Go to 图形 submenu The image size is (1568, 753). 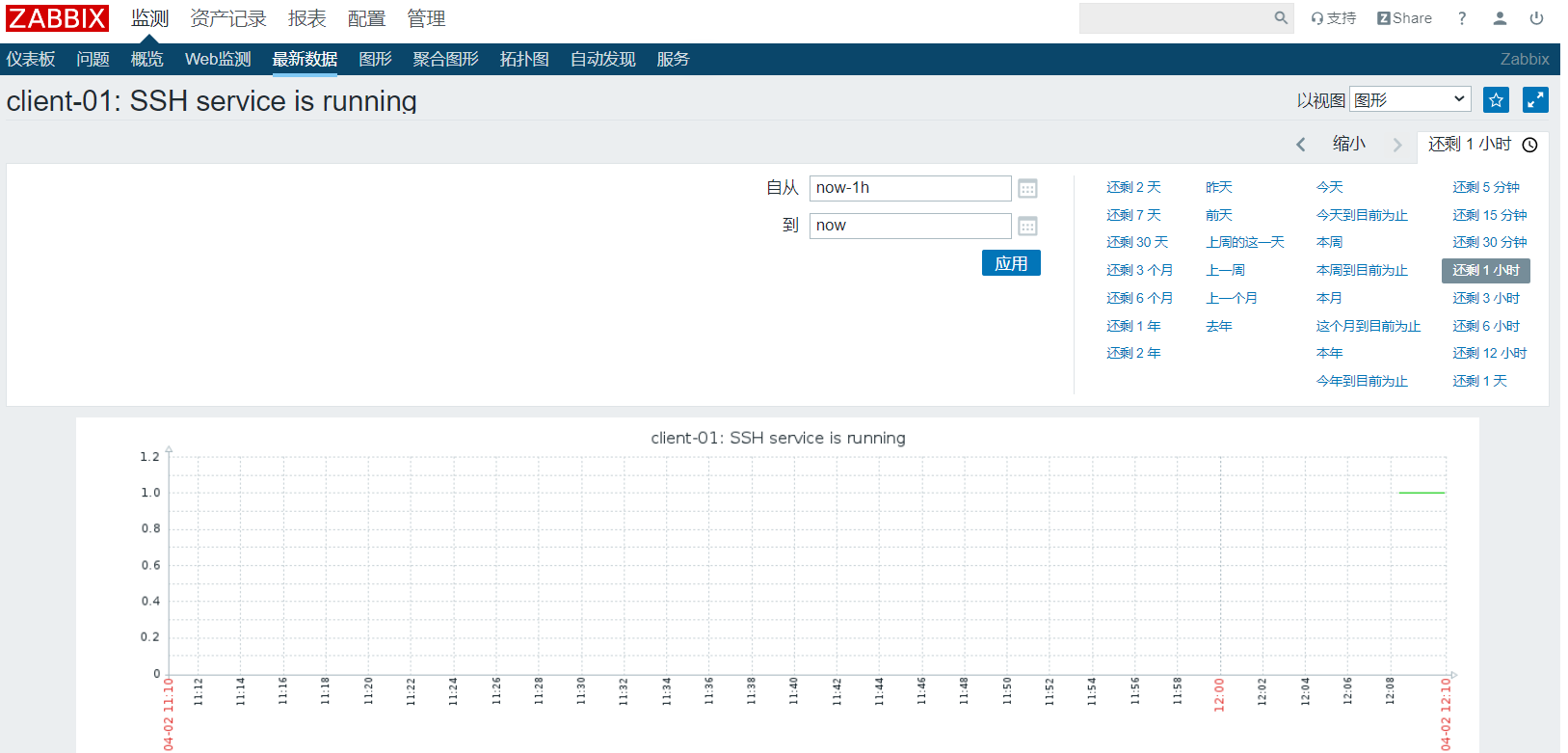[376, 59]
